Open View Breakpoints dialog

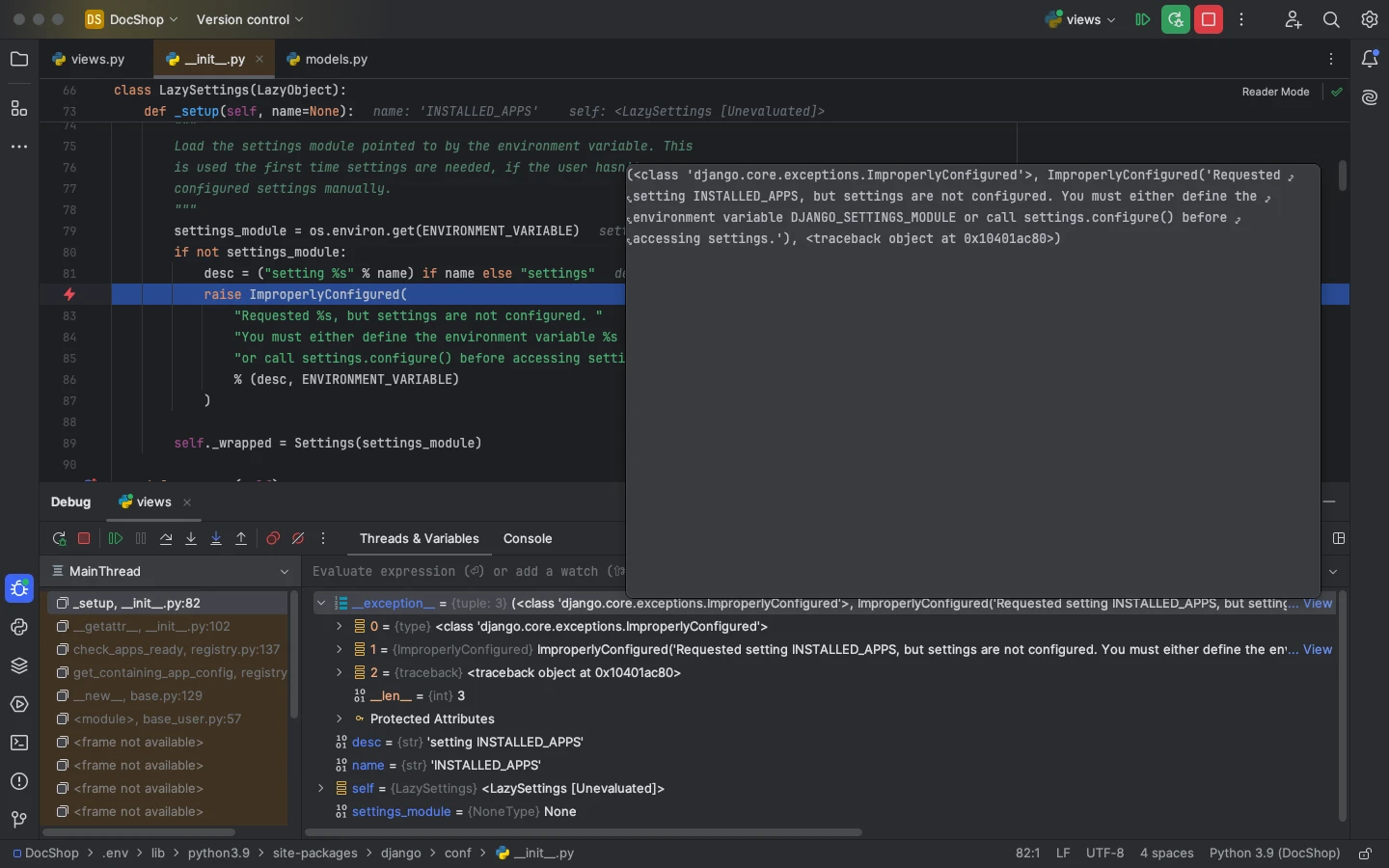[274, 539]
